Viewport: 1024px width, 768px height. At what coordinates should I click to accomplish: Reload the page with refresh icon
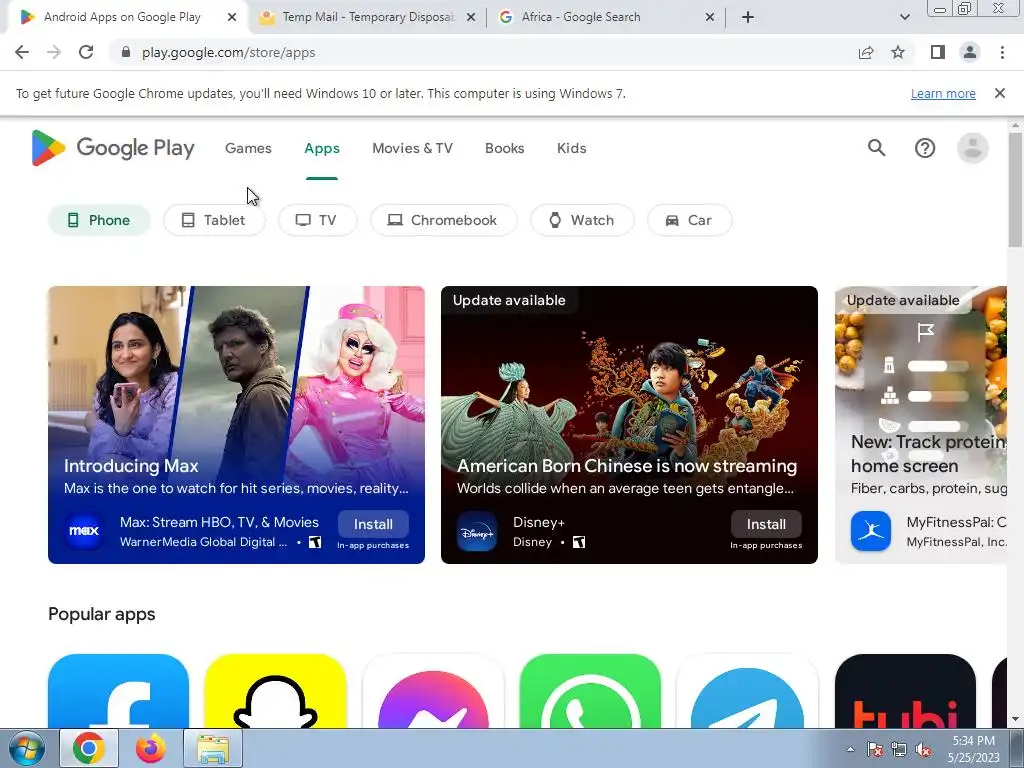86,52
